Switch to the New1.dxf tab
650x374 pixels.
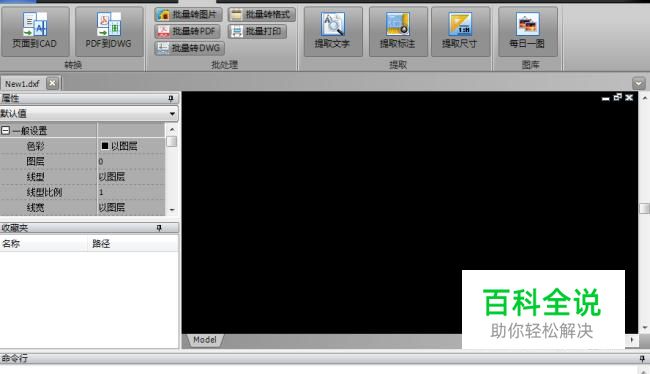pos(22,84)
